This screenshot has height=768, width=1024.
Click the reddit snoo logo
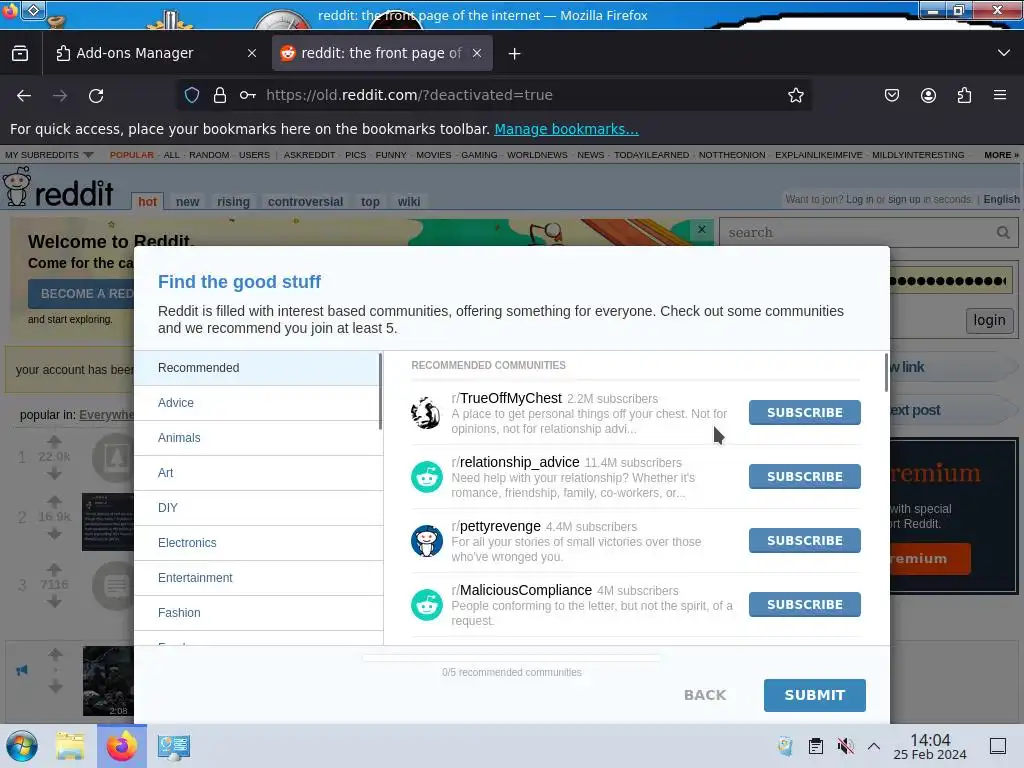click(16, 187)
